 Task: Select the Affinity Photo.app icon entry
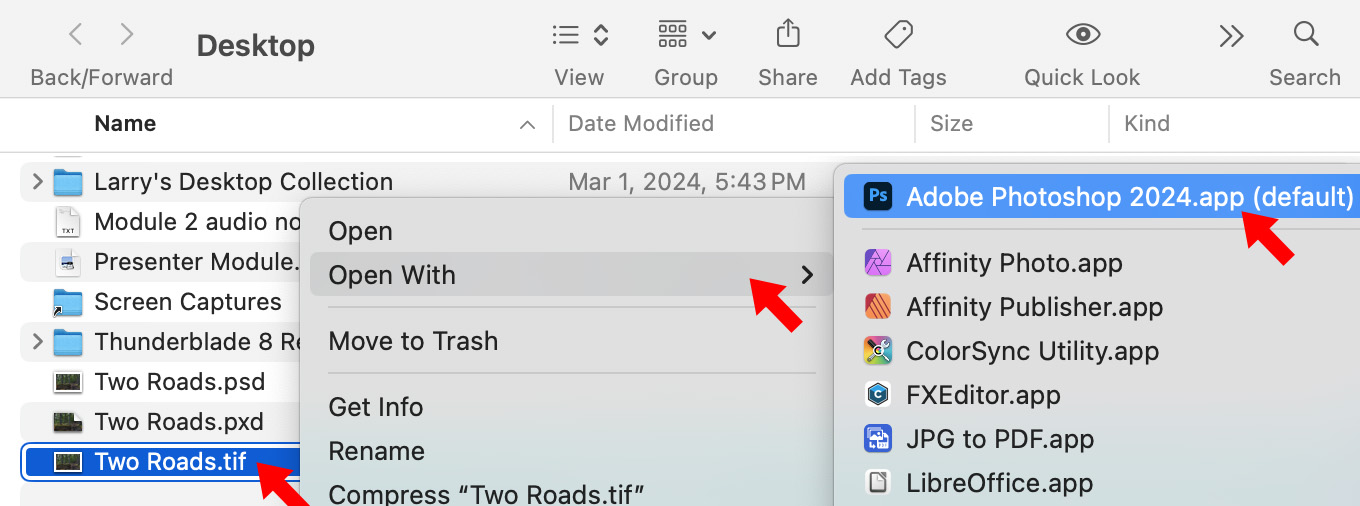click(877, 263)
